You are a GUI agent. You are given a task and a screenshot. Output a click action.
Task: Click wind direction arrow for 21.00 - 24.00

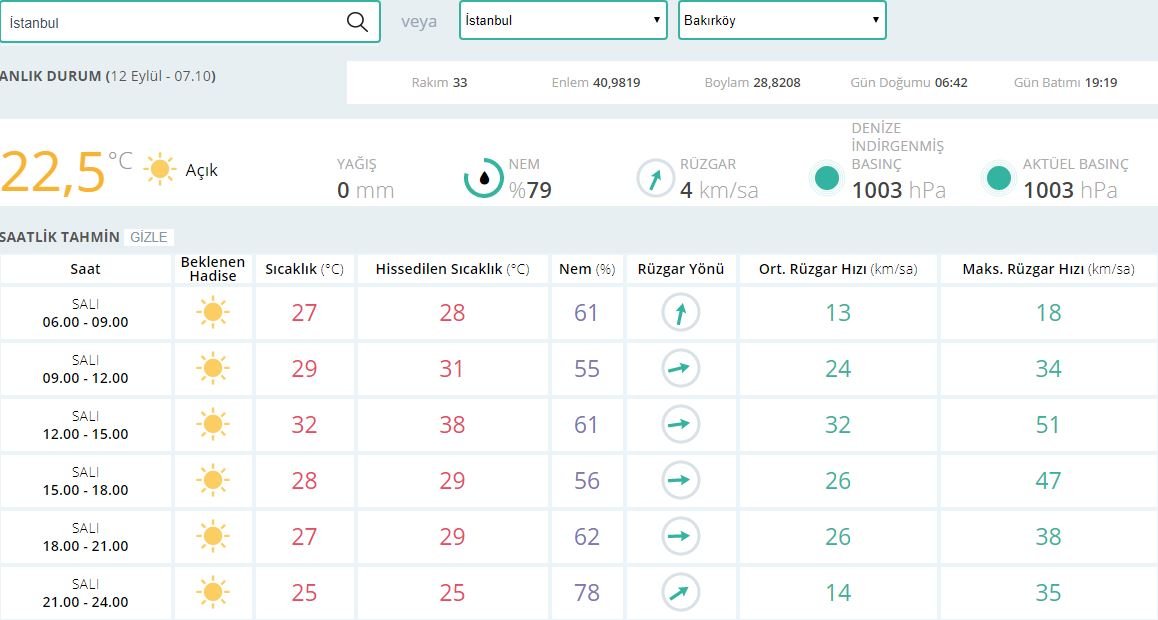[x=681, y=593]
